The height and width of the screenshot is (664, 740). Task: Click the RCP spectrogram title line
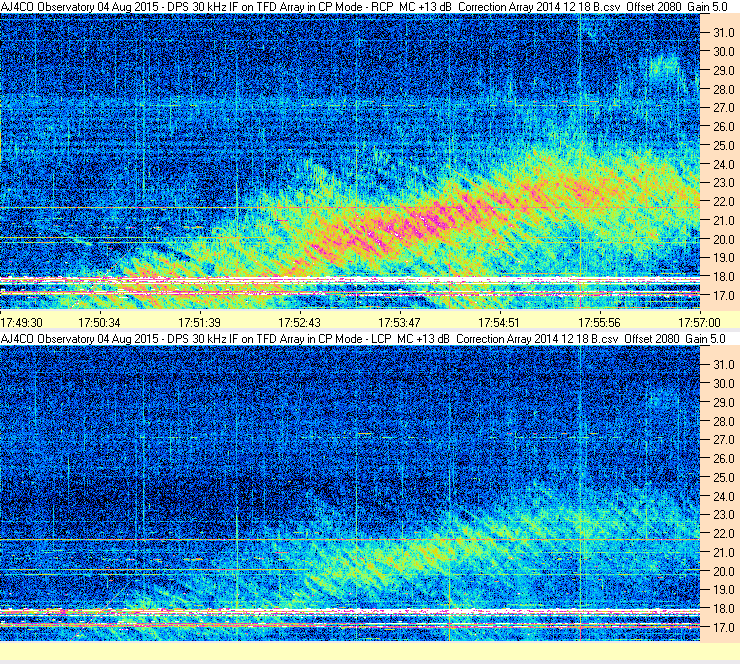364,7
